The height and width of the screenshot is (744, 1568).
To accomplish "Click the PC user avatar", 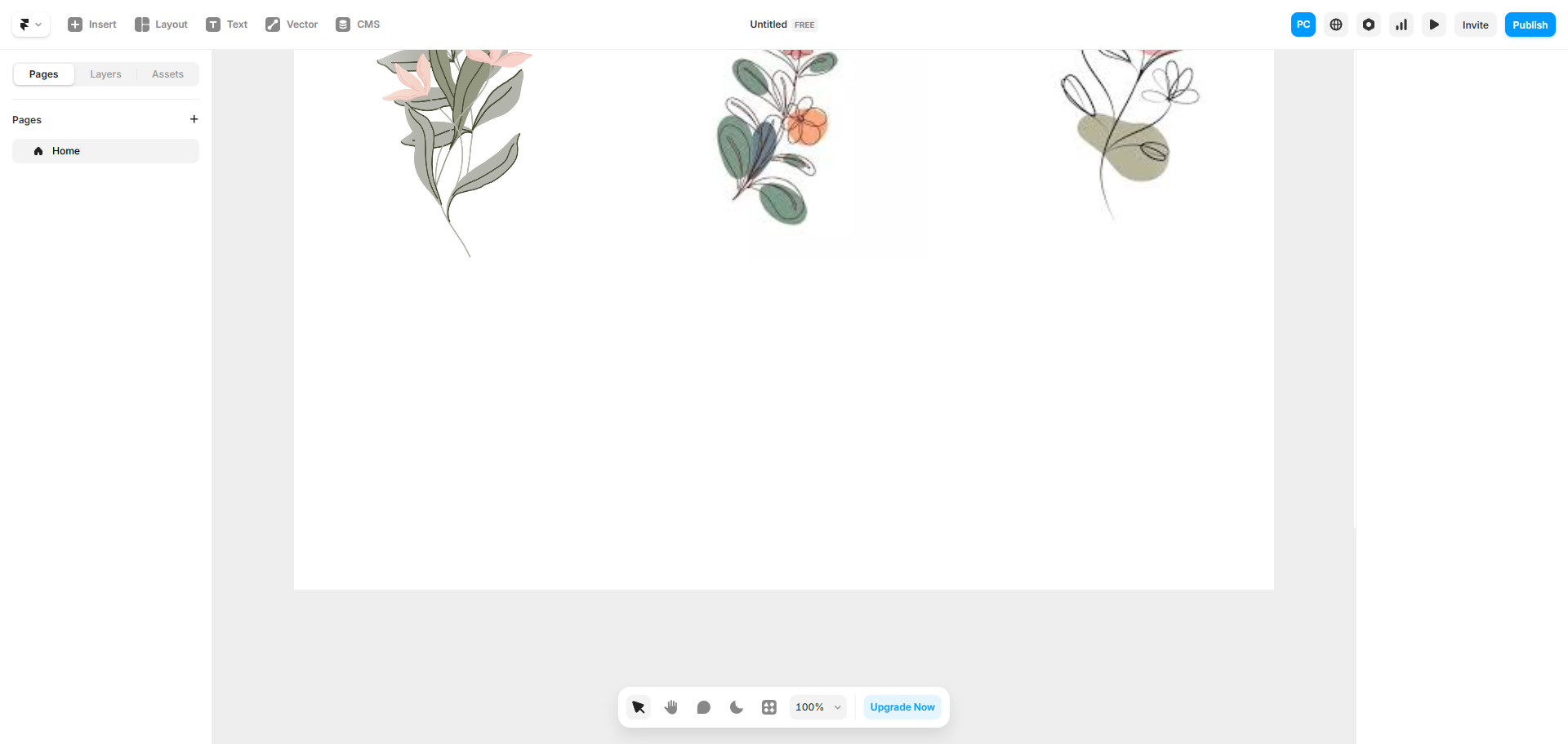I will [x=1303, y=25].
